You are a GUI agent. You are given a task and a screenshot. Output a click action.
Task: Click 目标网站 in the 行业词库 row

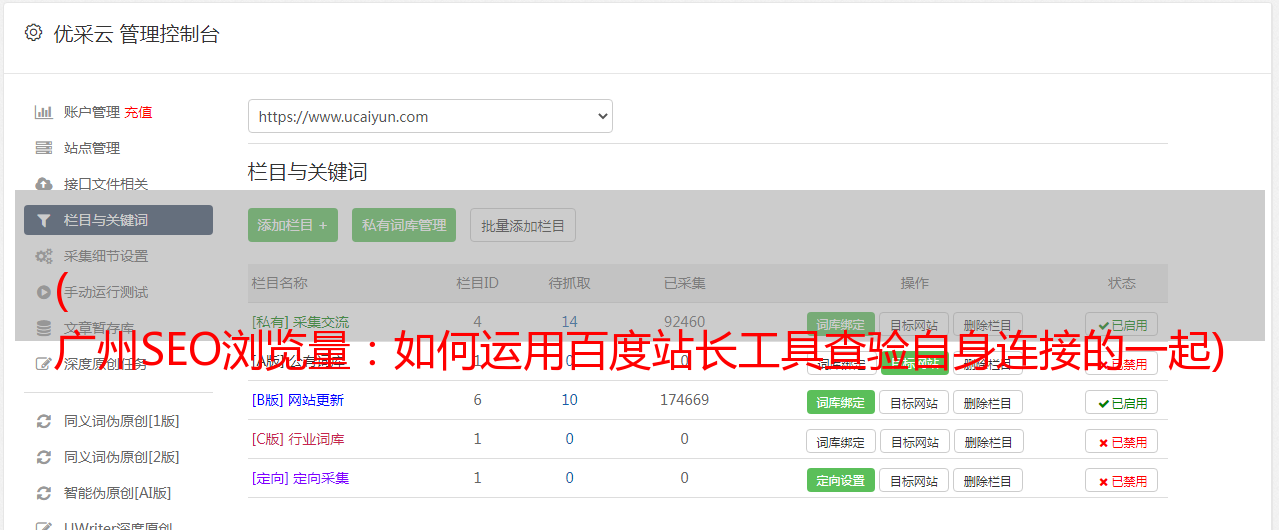click(914, 441)
